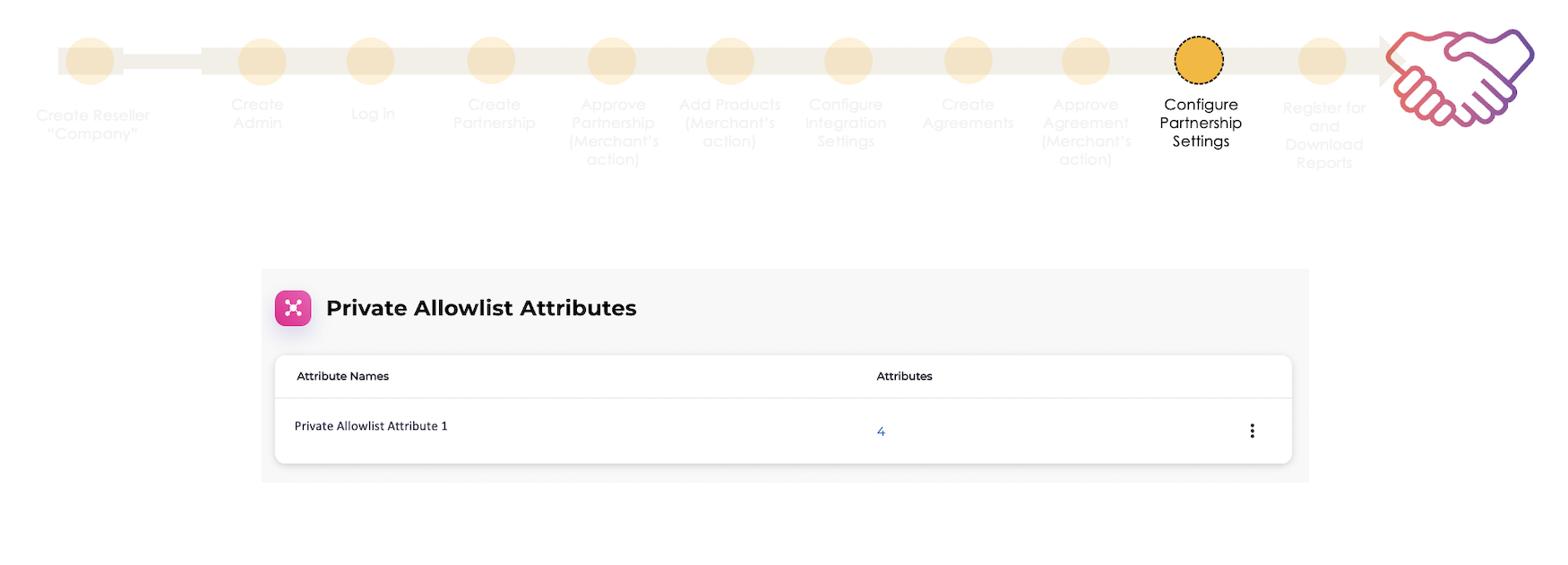Select the Create Agreements step circle

click(x=969, y=61)
